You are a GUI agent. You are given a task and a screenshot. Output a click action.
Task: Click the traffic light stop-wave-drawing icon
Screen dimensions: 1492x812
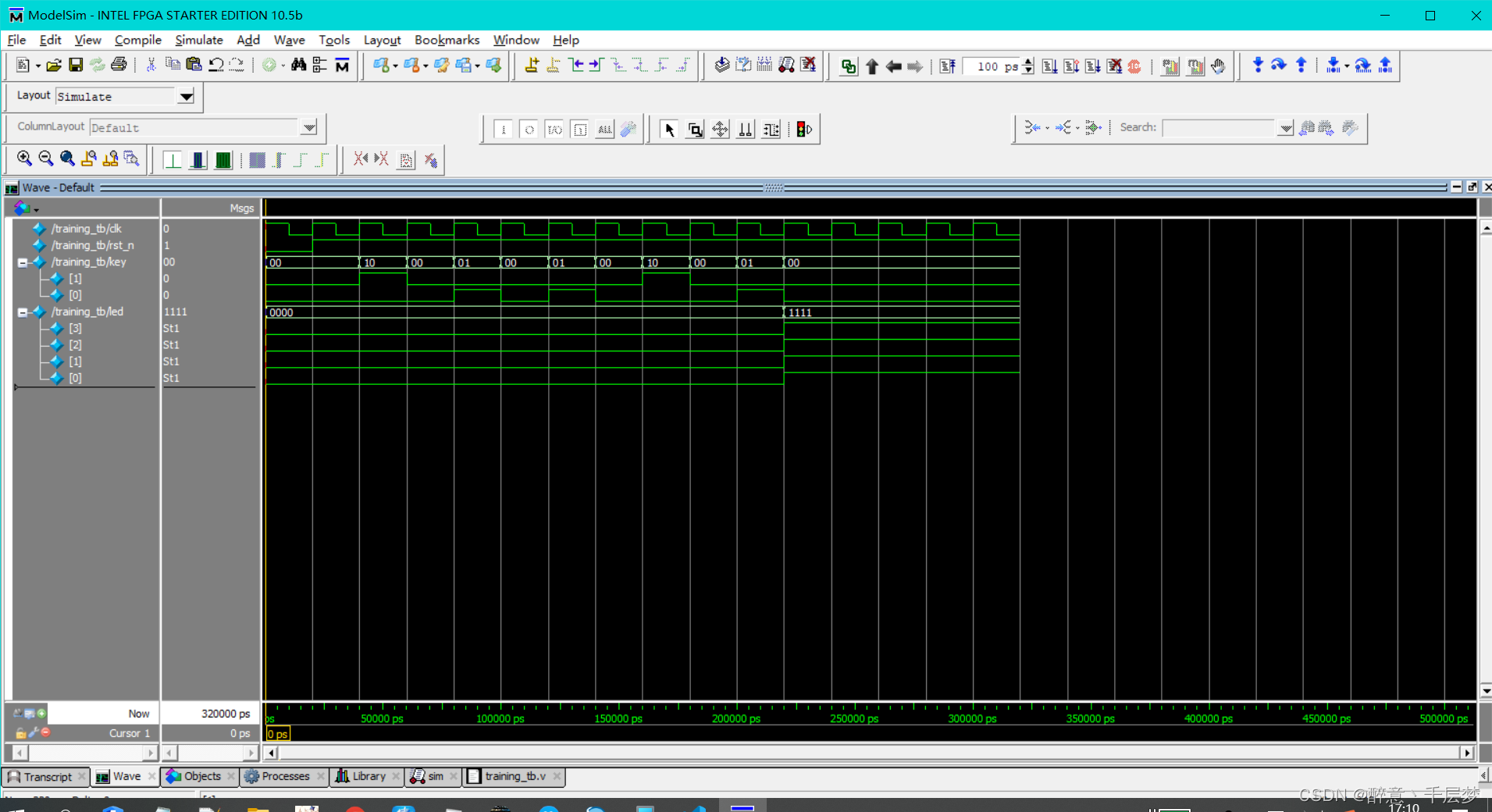coord(804,130)
